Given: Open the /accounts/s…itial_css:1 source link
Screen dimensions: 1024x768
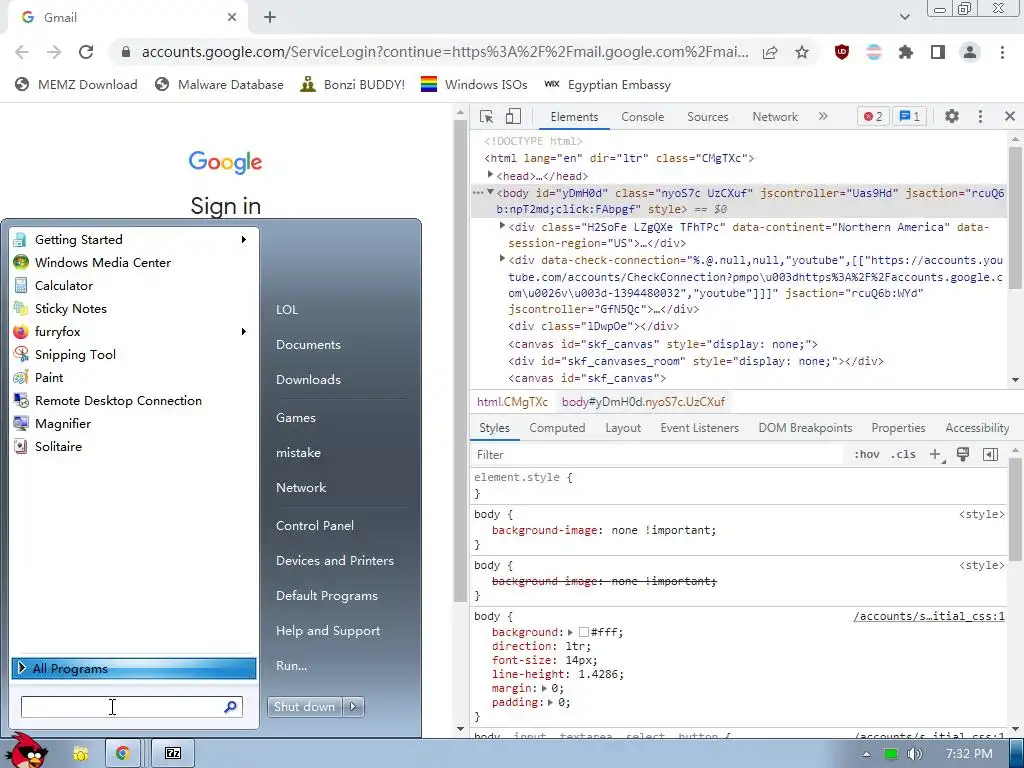Looking at the screenshot, I should pyautogui.click(x=929, y=616).
